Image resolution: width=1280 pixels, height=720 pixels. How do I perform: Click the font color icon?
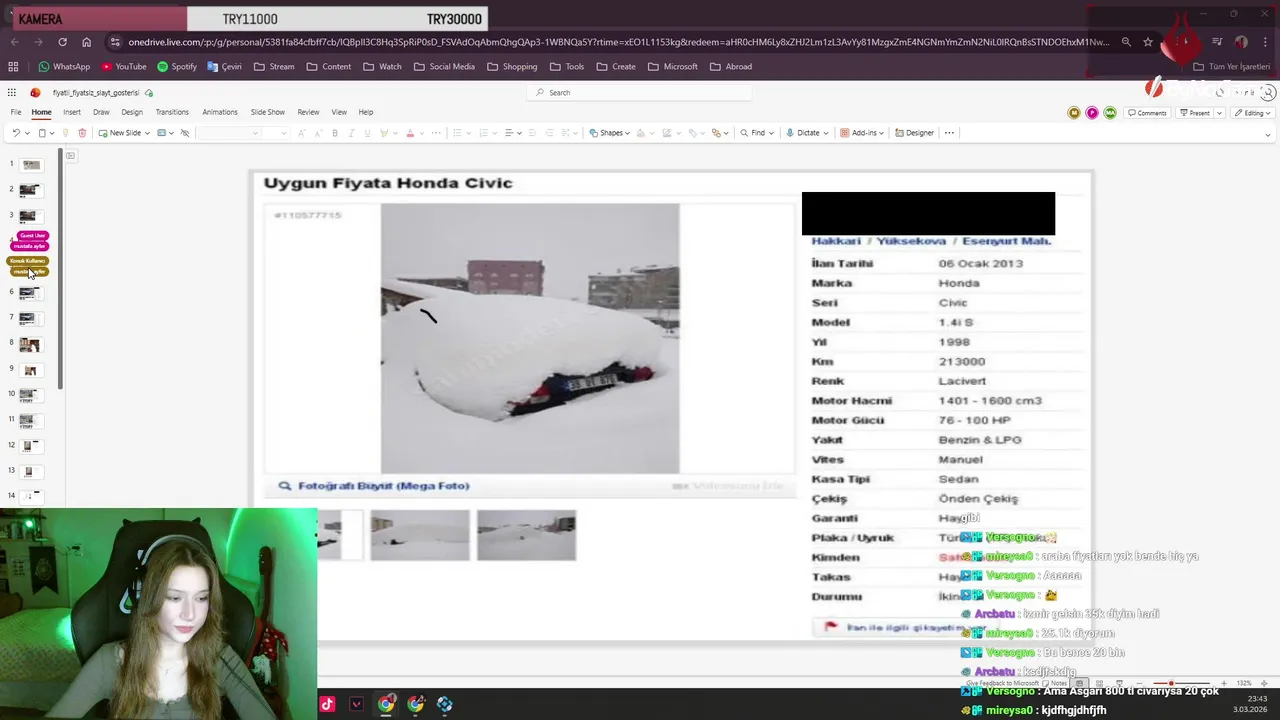click(410, 133)
